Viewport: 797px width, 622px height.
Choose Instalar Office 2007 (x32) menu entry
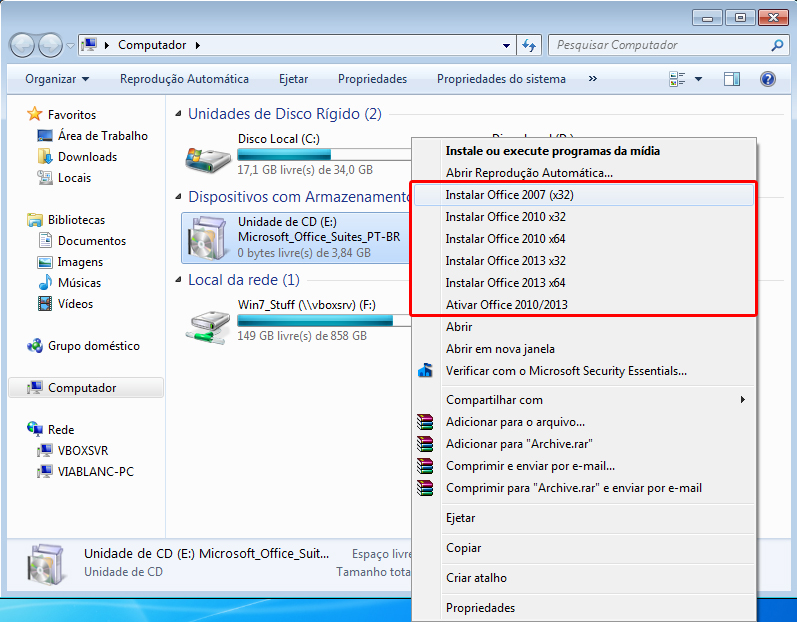click(584, 195)
